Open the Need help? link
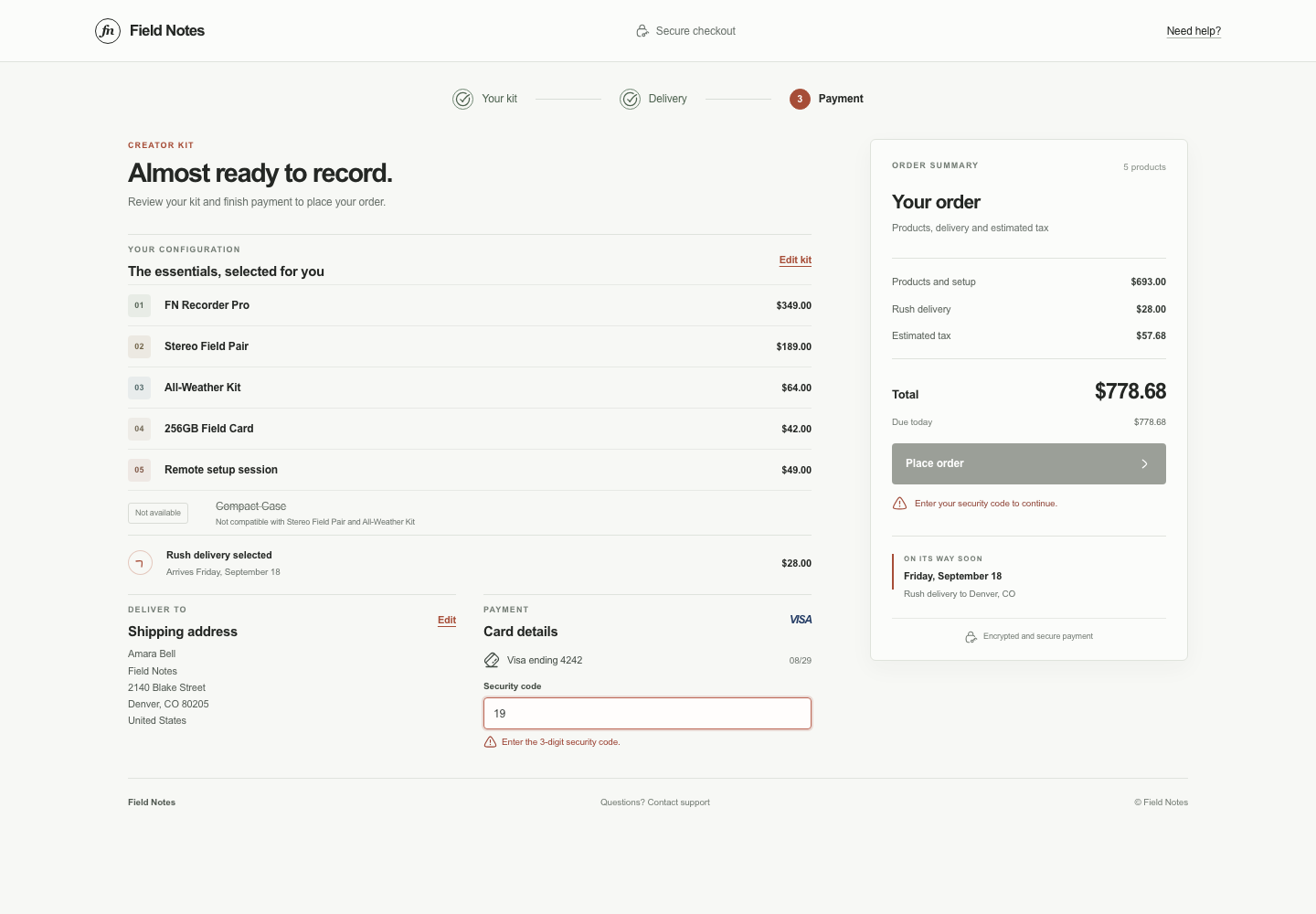Viewport: 1316px width, 914px height. [x=1194, y=31]
